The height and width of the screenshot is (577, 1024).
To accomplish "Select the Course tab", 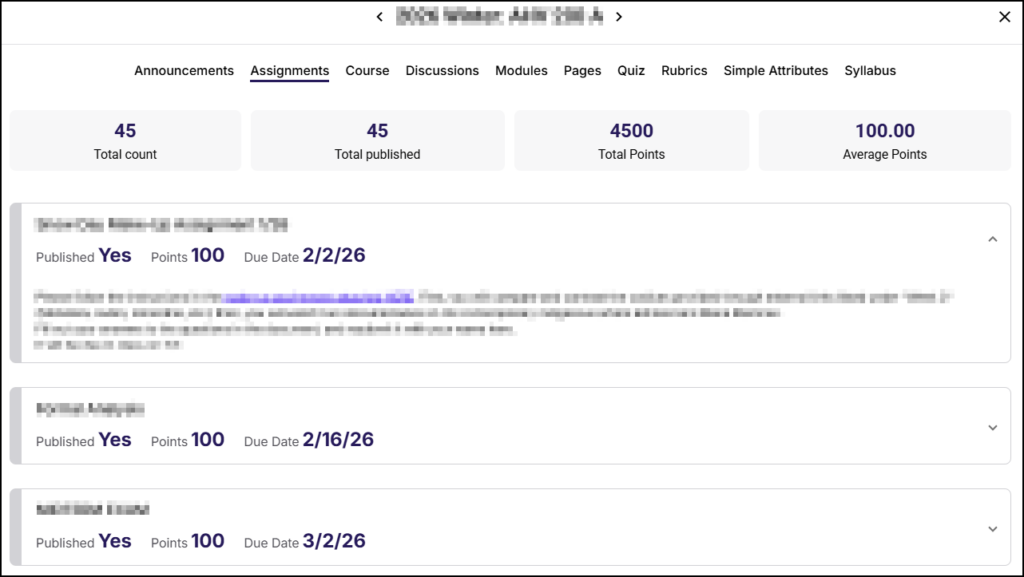I will click(367, 71).
